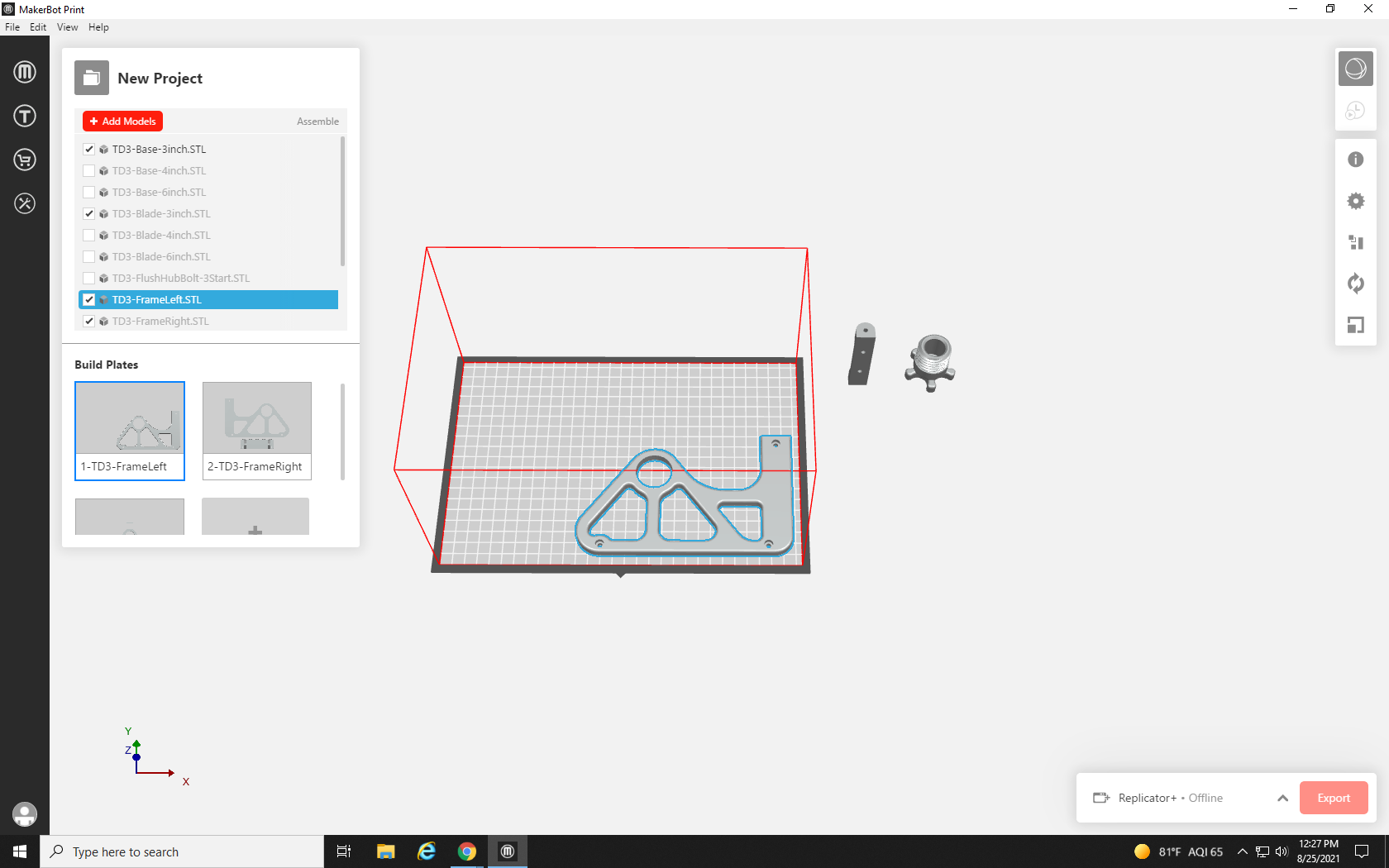
Task: Uncheck TD3-FrameRight.STL checkbox
Action: [89, 322]
